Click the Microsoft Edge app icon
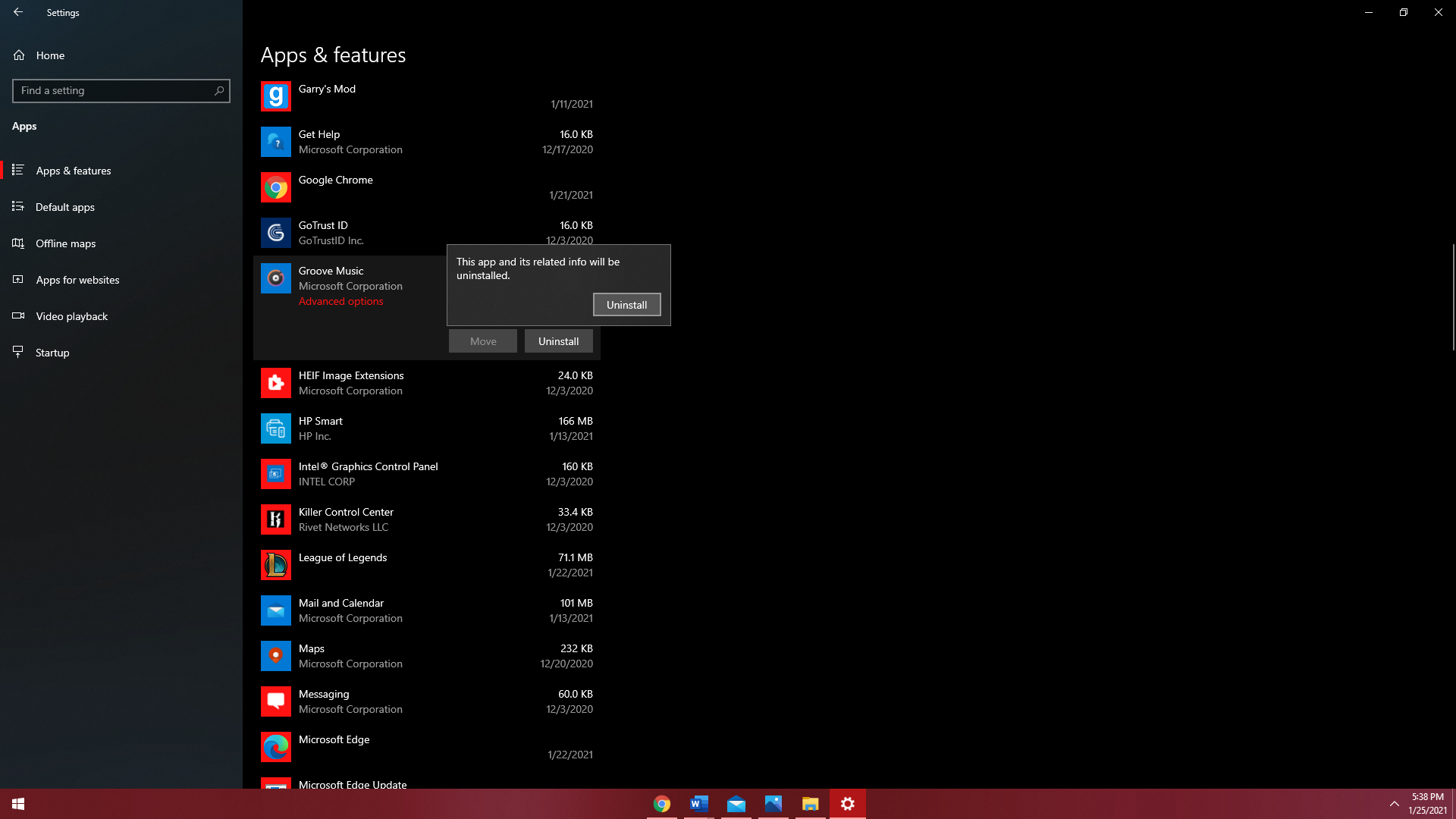1456x819 pixels. point(275,747)
